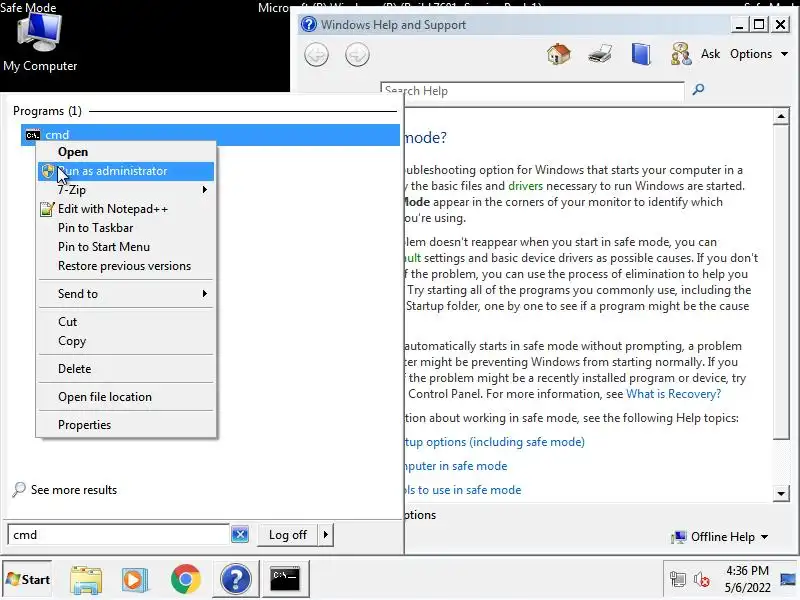Choose Delete in context menu
Image resolution: width=800 pixels, height=600 pixels.
click(126, 368)
